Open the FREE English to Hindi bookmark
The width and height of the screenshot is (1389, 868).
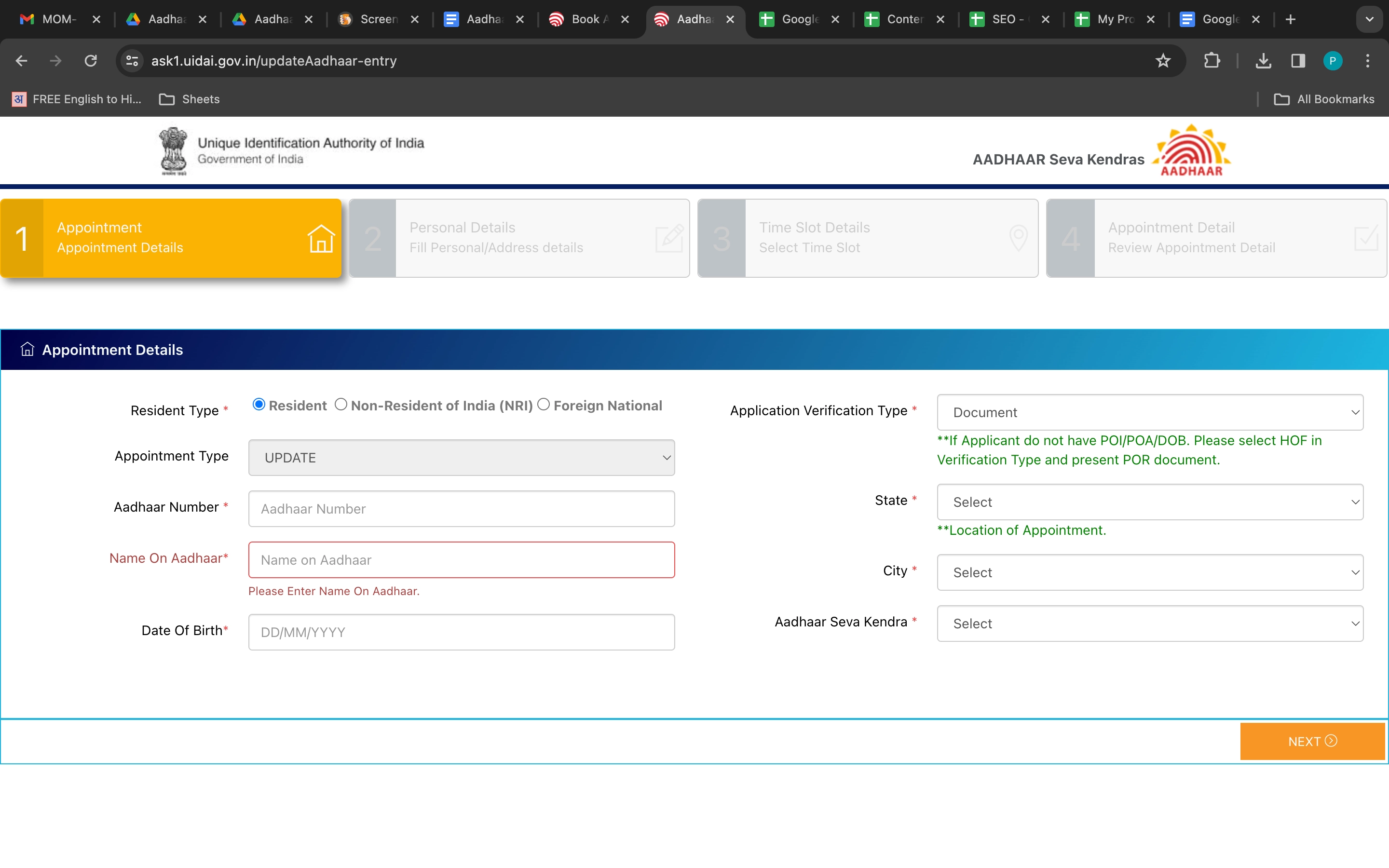[x=75, y=99]
